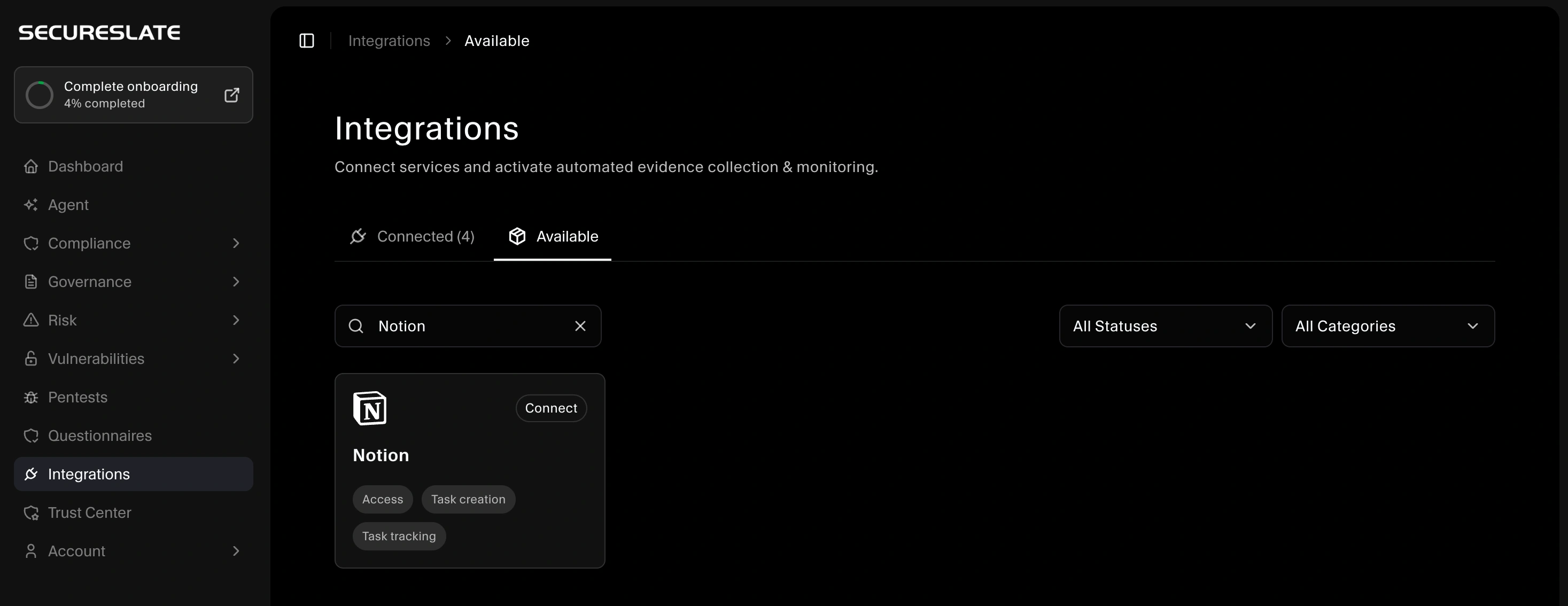Focus the Notion search field
1568x606 pixels.
tap(469, 326)
